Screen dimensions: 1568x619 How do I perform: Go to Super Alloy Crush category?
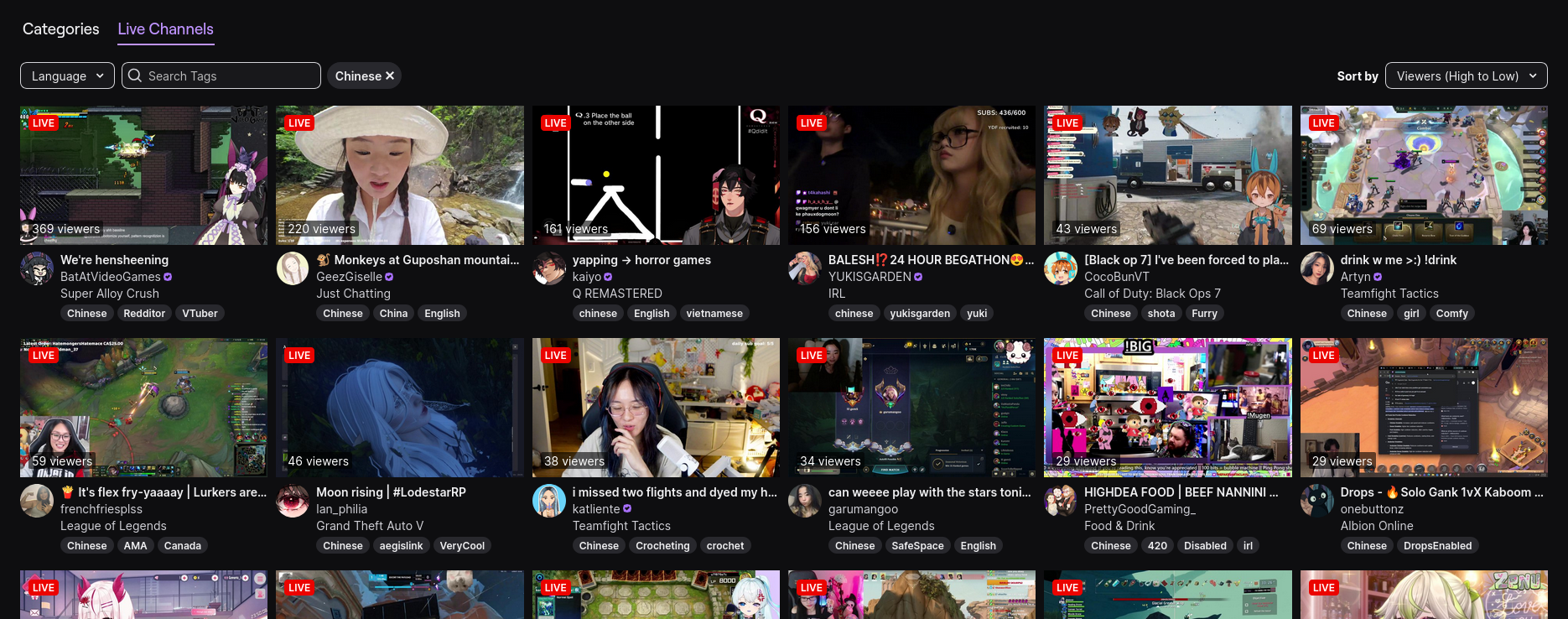click(110, 294)
